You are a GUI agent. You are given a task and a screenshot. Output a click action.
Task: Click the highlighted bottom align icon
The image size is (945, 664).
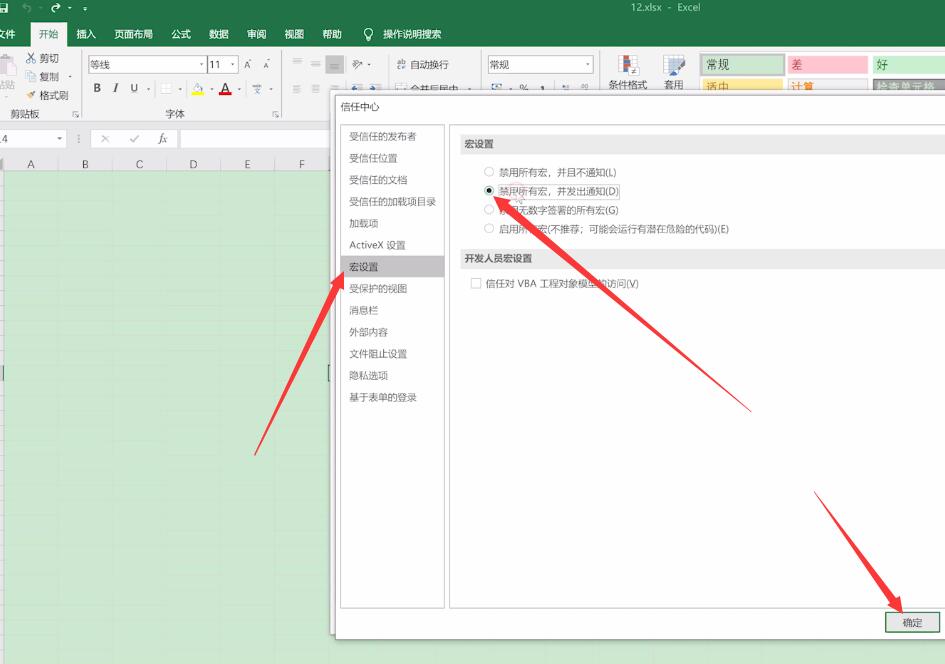coord(334,64)
